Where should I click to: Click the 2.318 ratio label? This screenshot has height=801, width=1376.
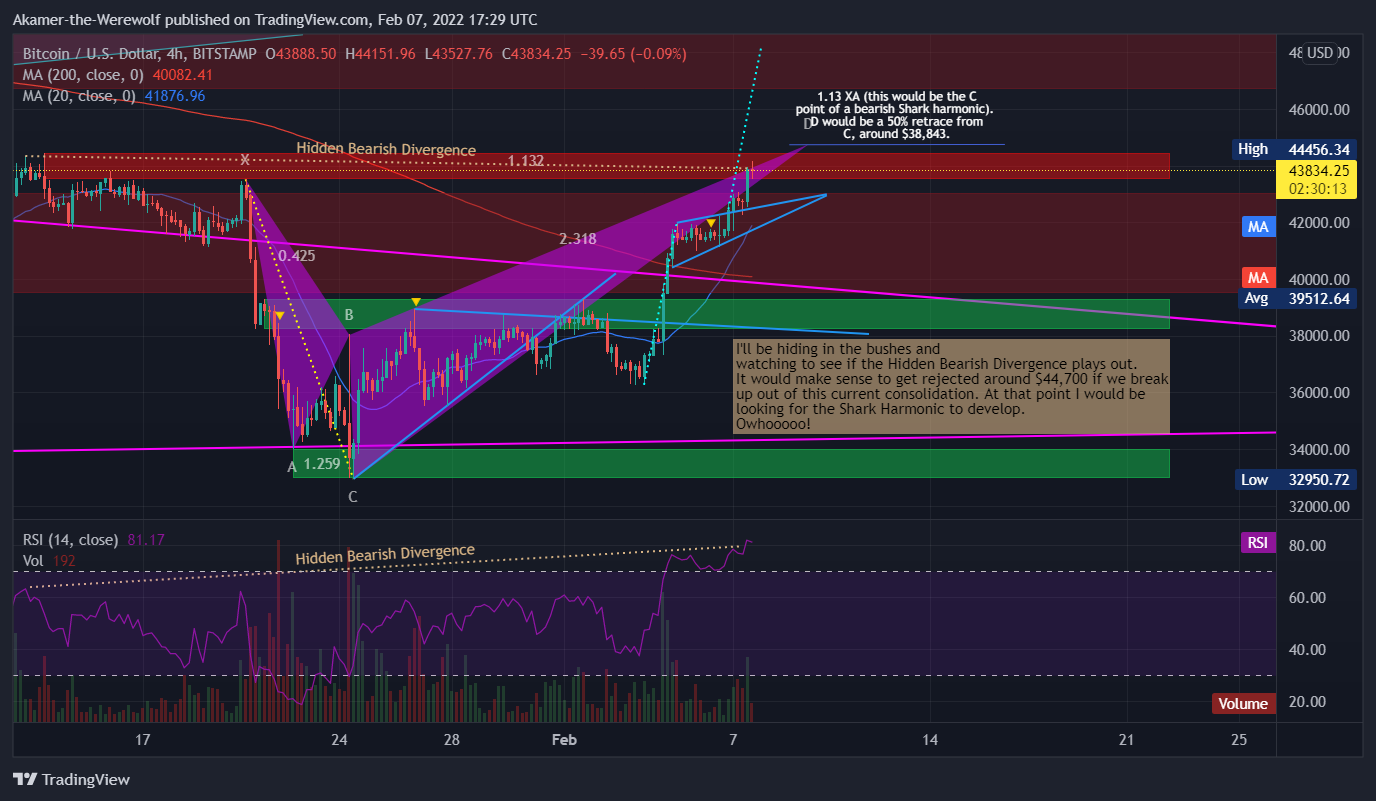578,239
